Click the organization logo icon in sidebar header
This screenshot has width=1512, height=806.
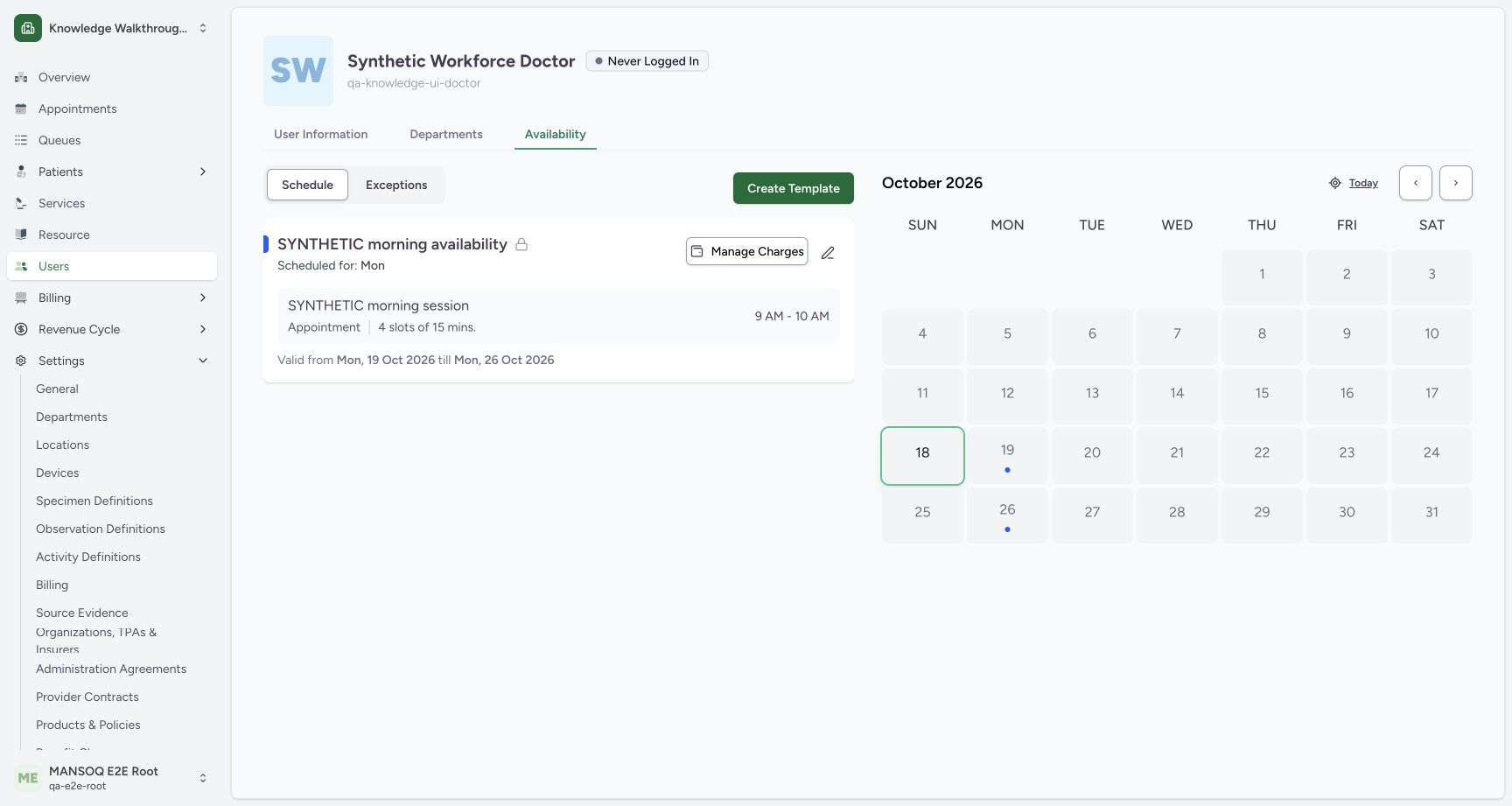click(x=28, y=28)
